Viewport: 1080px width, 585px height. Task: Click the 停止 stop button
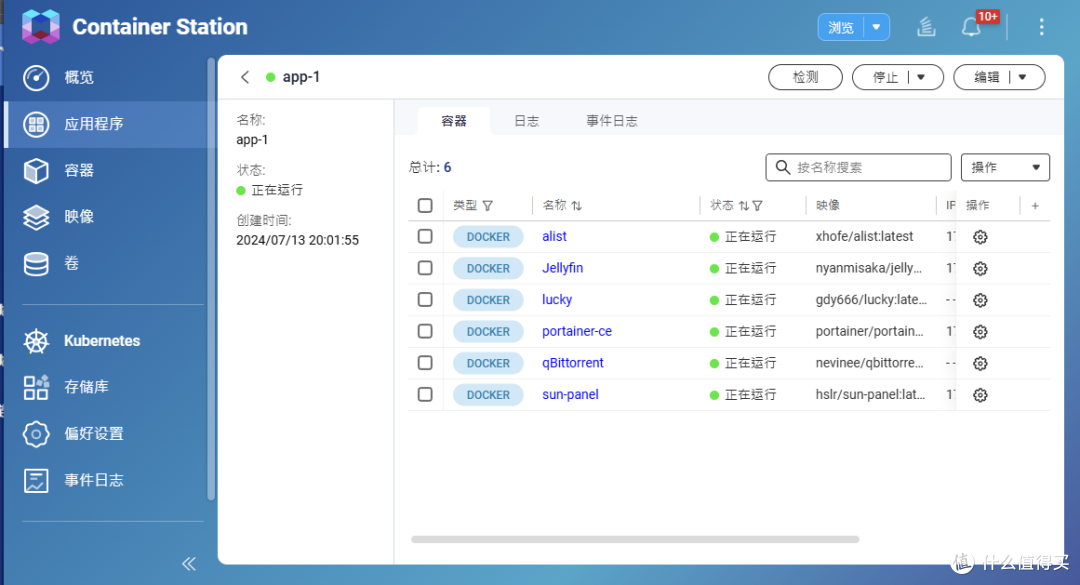pos(885,77)
